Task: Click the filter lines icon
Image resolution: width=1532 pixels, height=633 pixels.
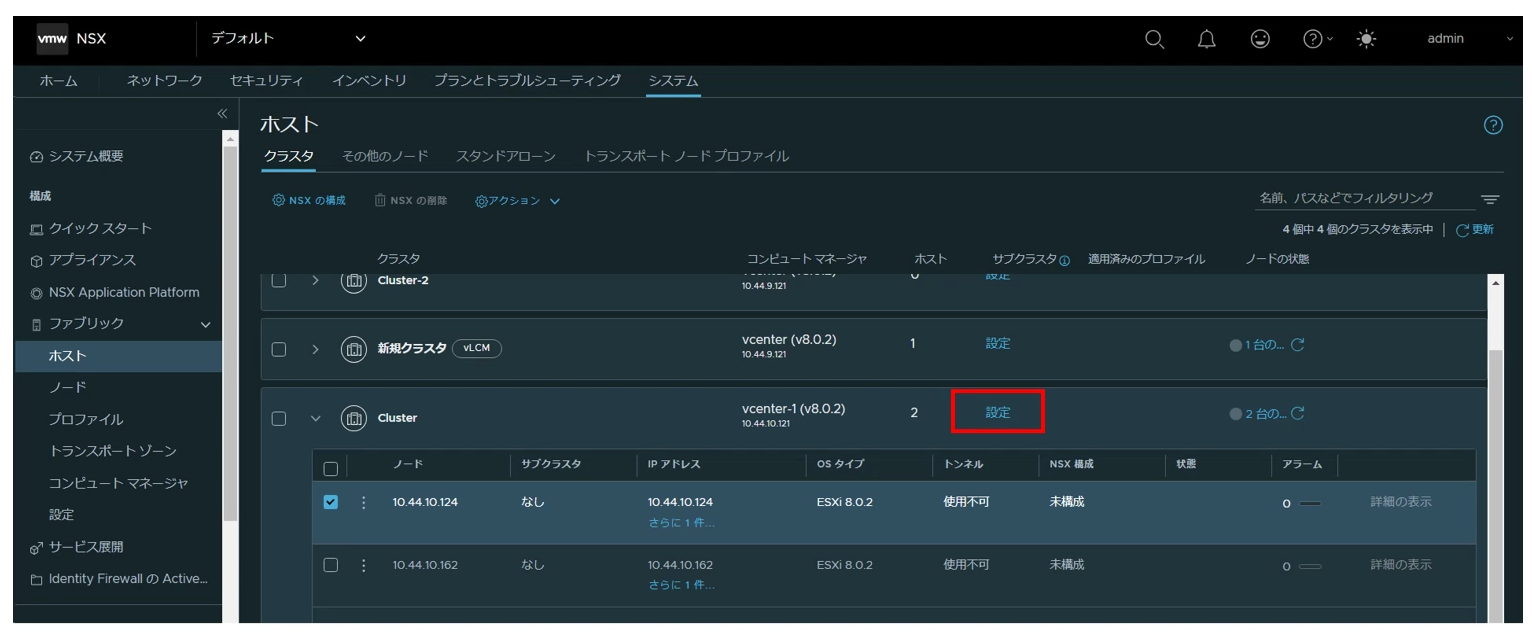Action: (1489, 200)
